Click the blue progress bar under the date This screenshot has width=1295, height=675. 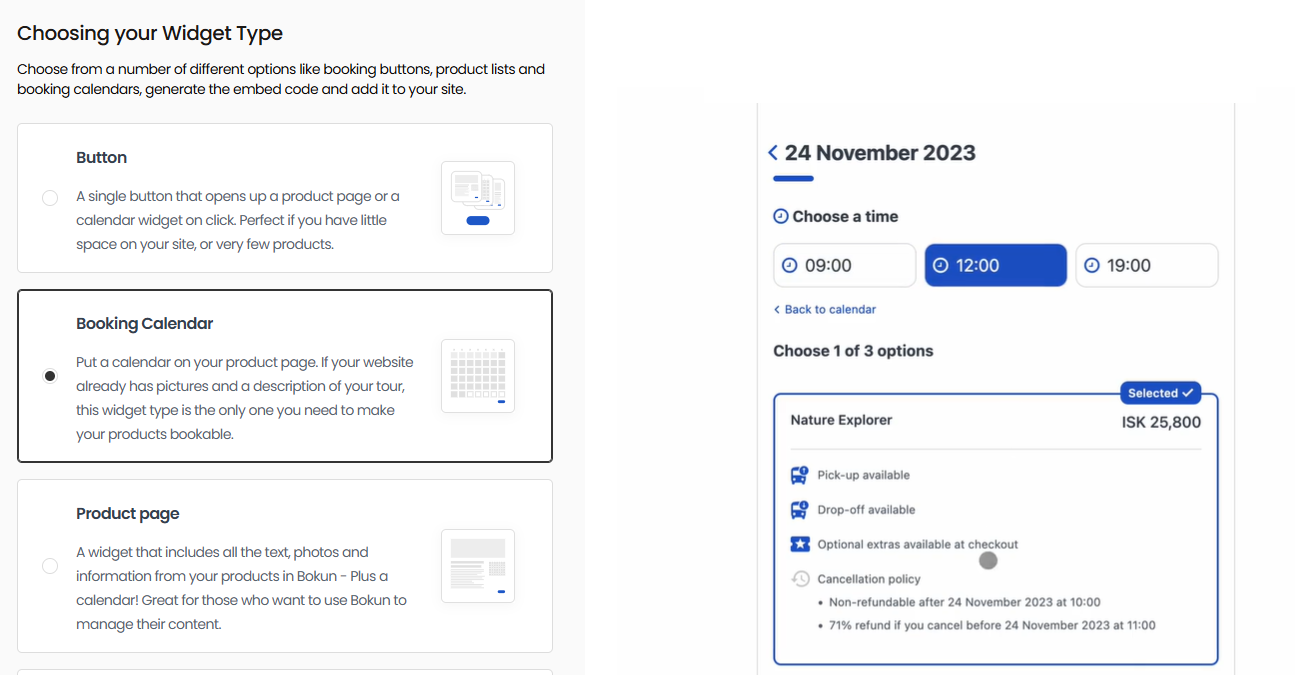tap(792, 178)
